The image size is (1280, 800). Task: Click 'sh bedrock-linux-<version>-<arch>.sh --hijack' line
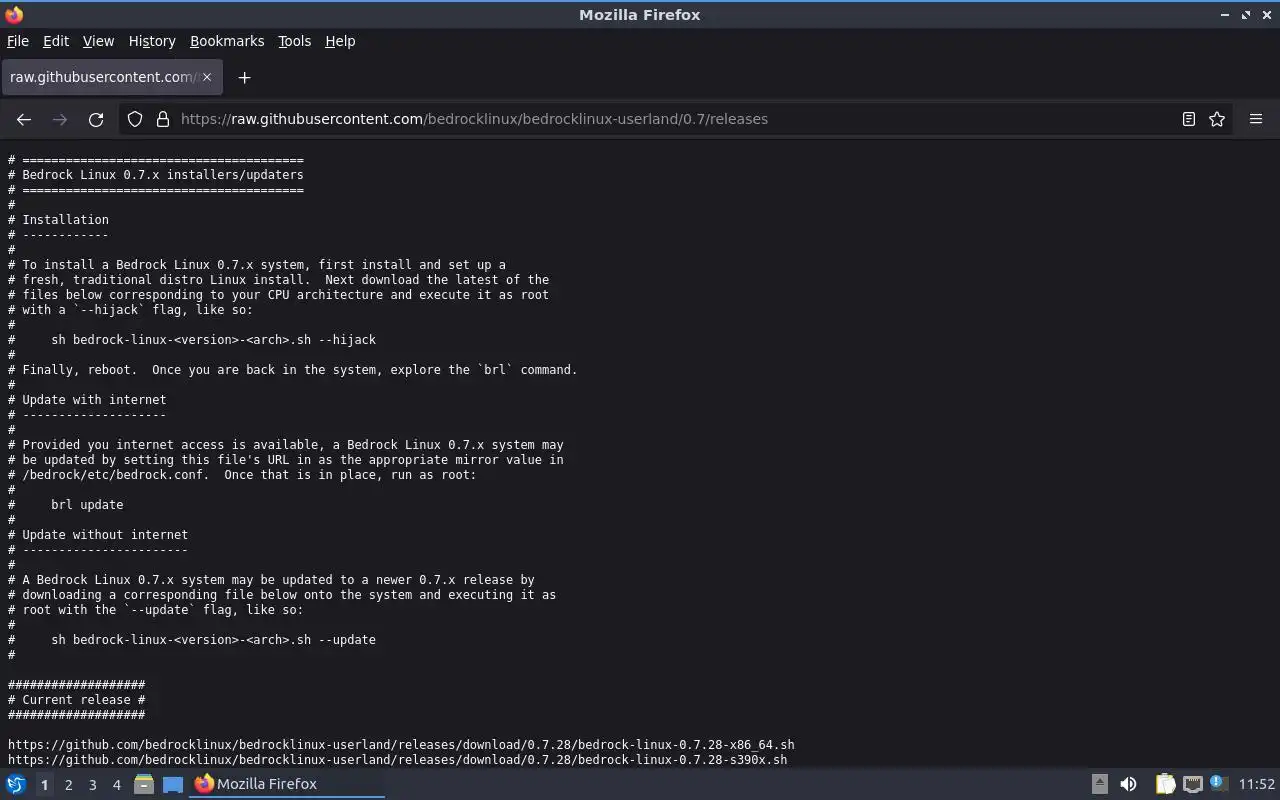point(213,340)
